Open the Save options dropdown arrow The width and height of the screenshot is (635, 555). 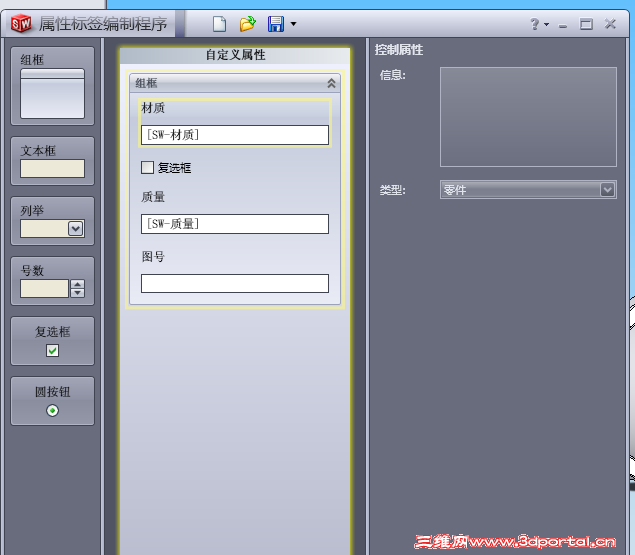[294, 24]
